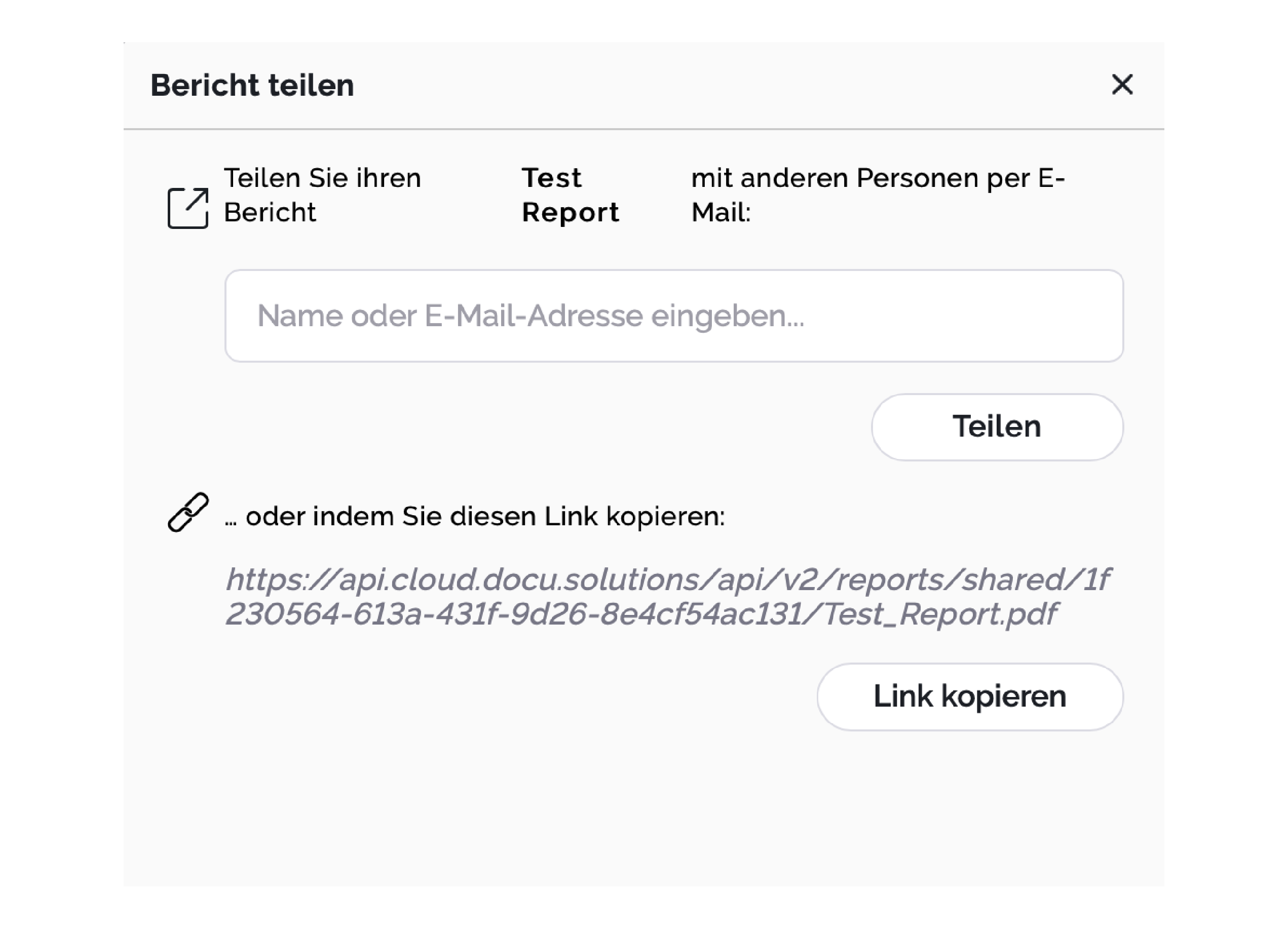Click the share arrow icon beside Teilen Sie ihren Bericht
Image resolution: width=1288 pixels, height=929 pixels.
click(188, 208)
